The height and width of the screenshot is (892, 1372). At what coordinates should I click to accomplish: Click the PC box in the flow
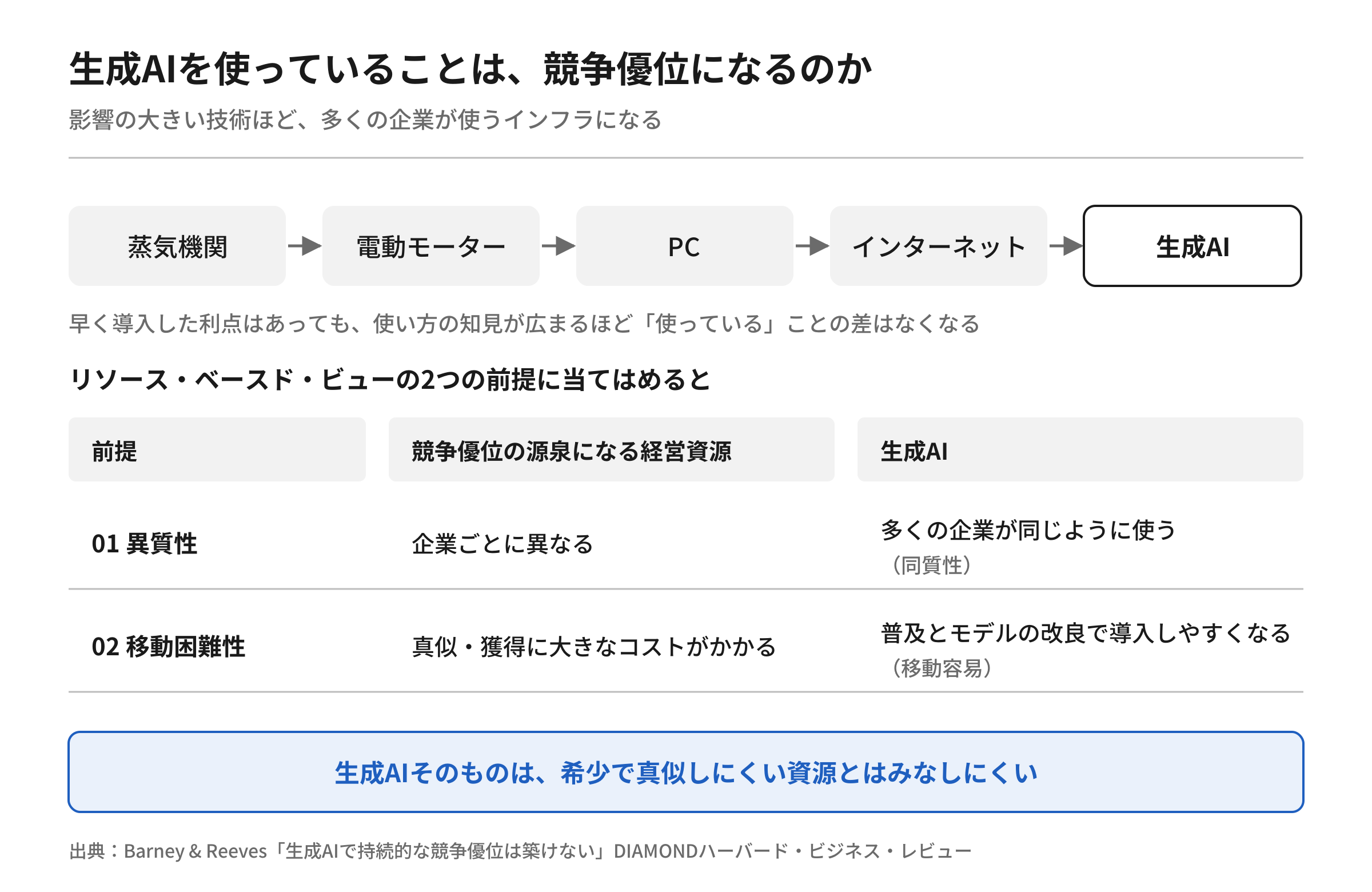[x=684, y=246]
